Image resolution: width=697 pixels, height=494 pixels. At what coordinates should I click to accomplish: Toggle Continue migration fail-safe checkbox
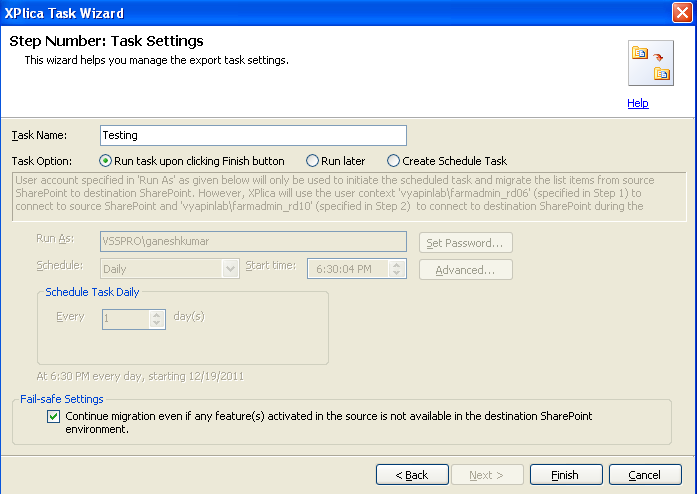[x=53, y=417]
